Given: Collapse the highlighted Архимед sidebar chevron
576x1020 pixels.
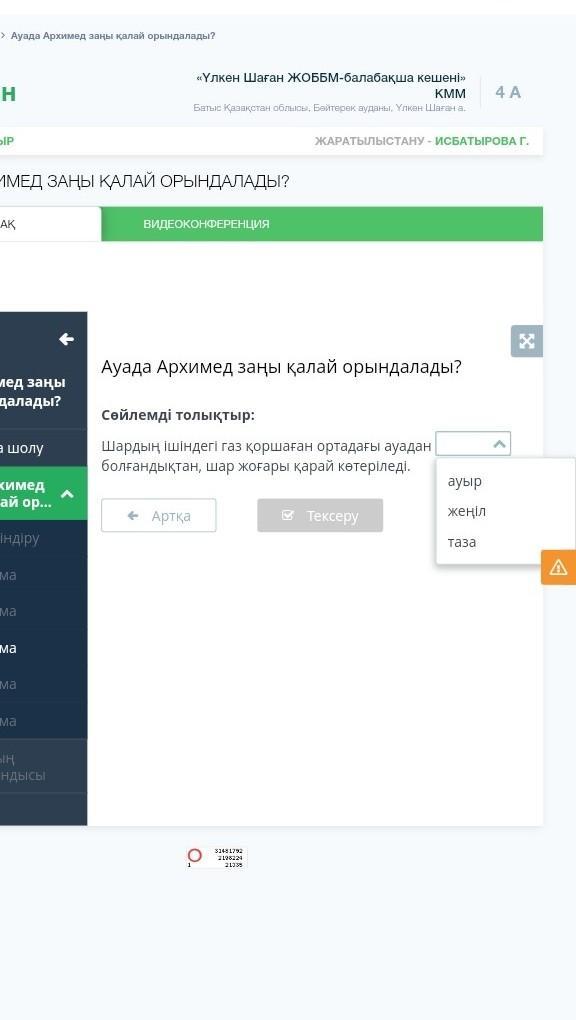Looking at the screenshot, I should click(66, 494).
